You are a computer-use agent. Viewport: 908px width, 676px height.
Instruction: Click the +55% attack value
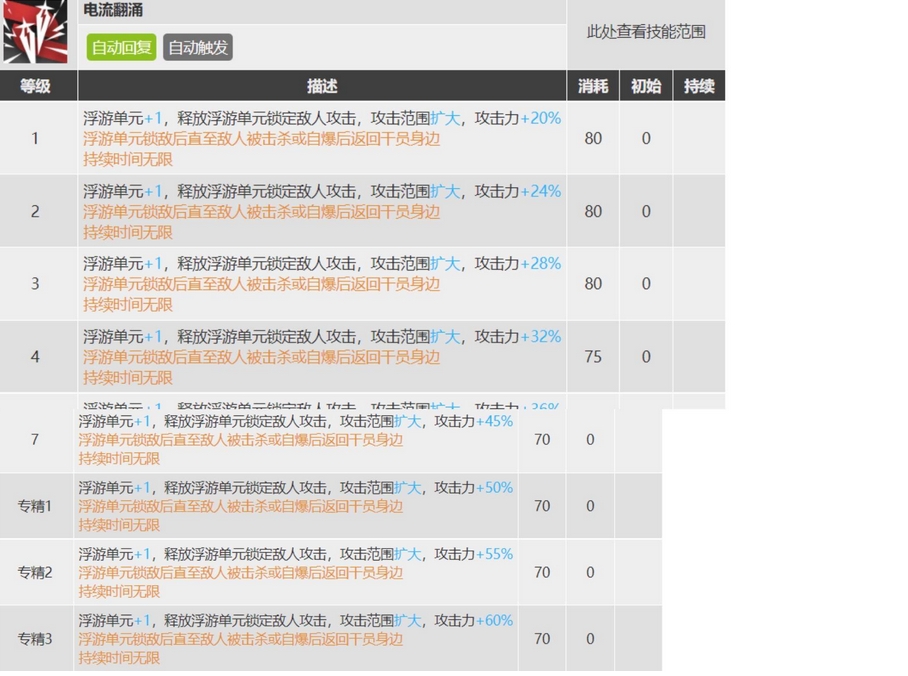494,554
